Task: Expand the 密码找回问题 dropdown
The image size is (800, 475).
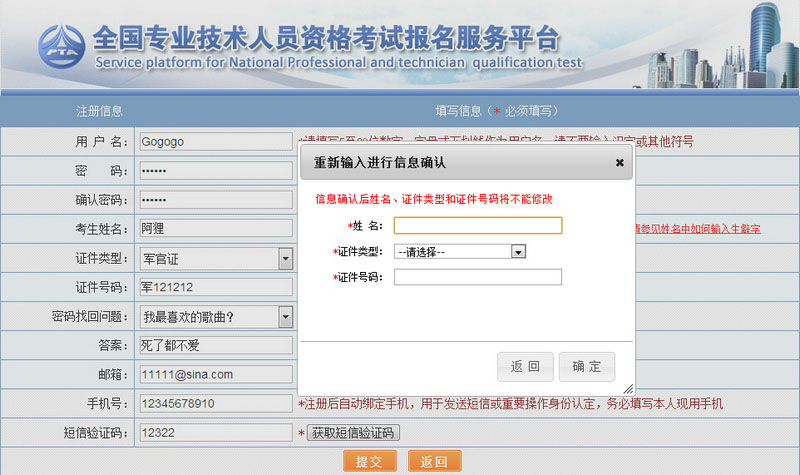Action: point(285,317)
